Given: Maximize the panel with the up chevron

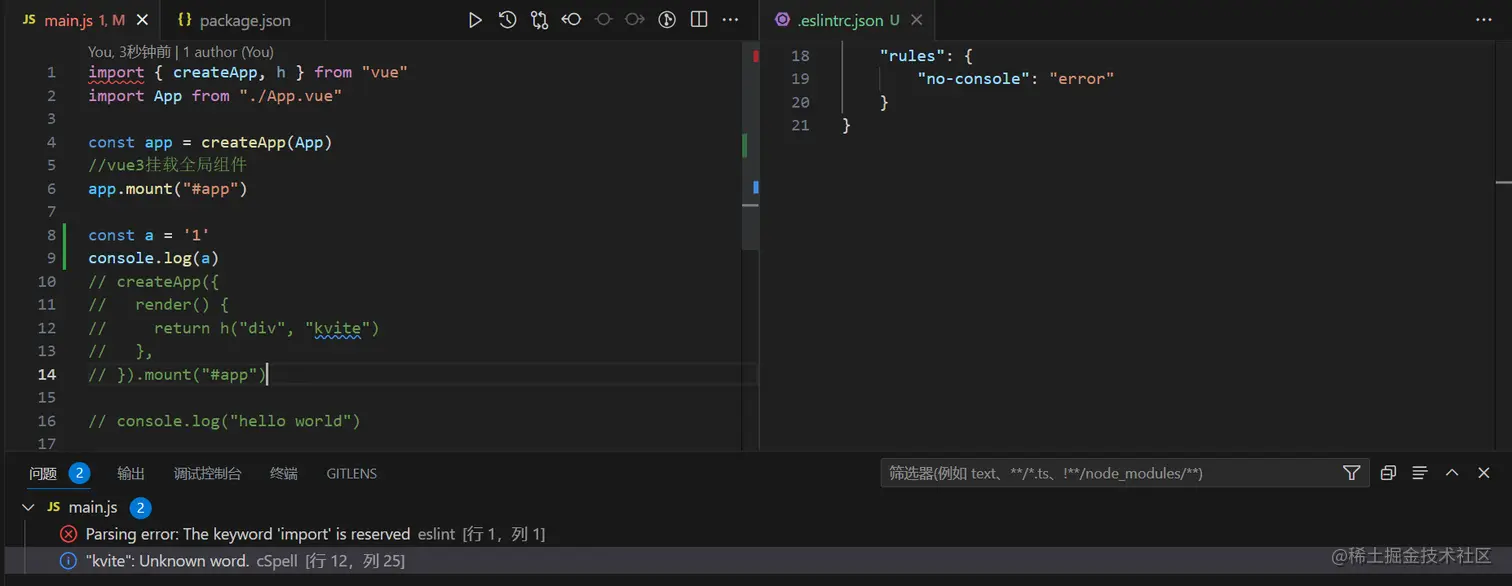Looking at the screenshot, I should 1452,473.
